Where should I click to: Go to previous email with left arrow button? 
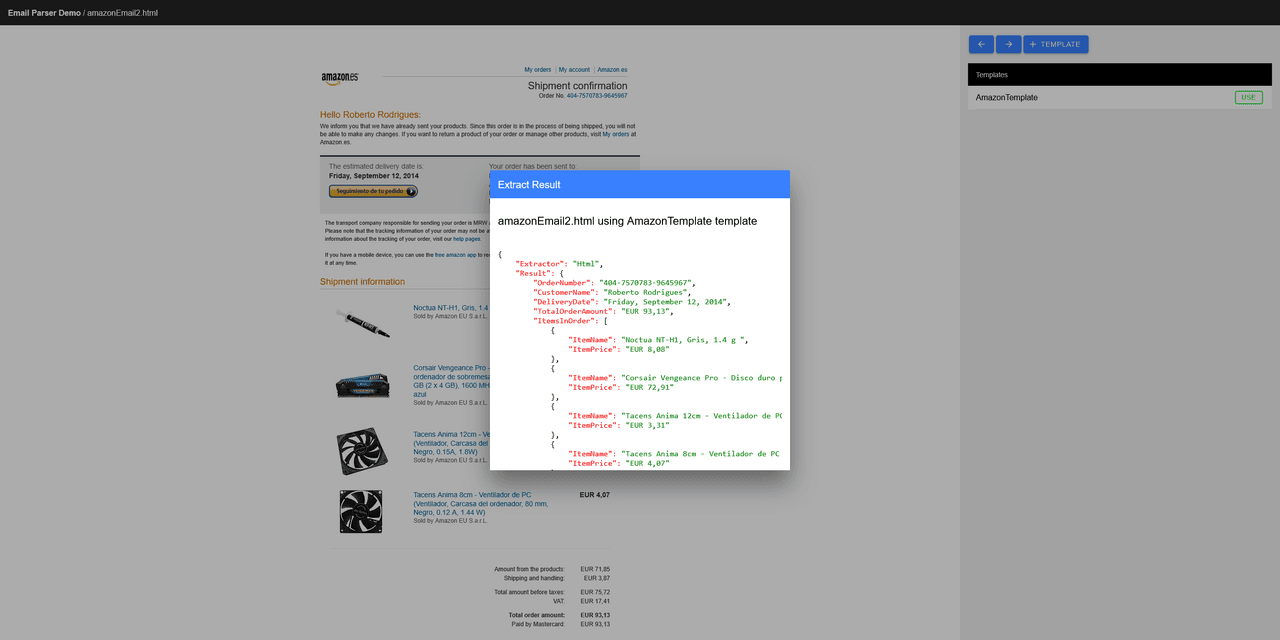point(981,44)
